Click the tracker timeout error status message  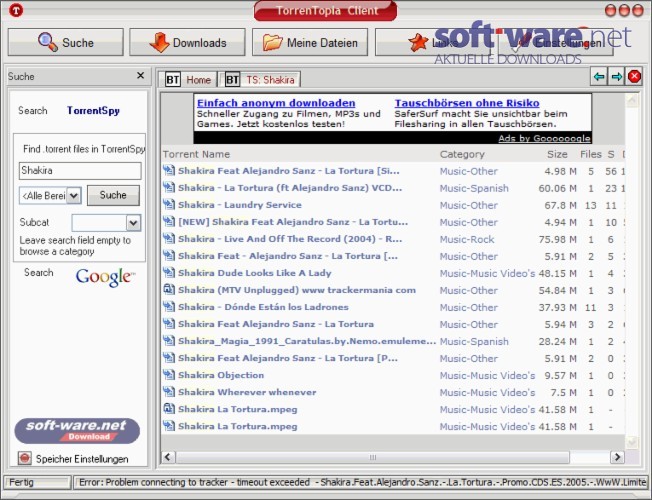(x=361, y=483)
